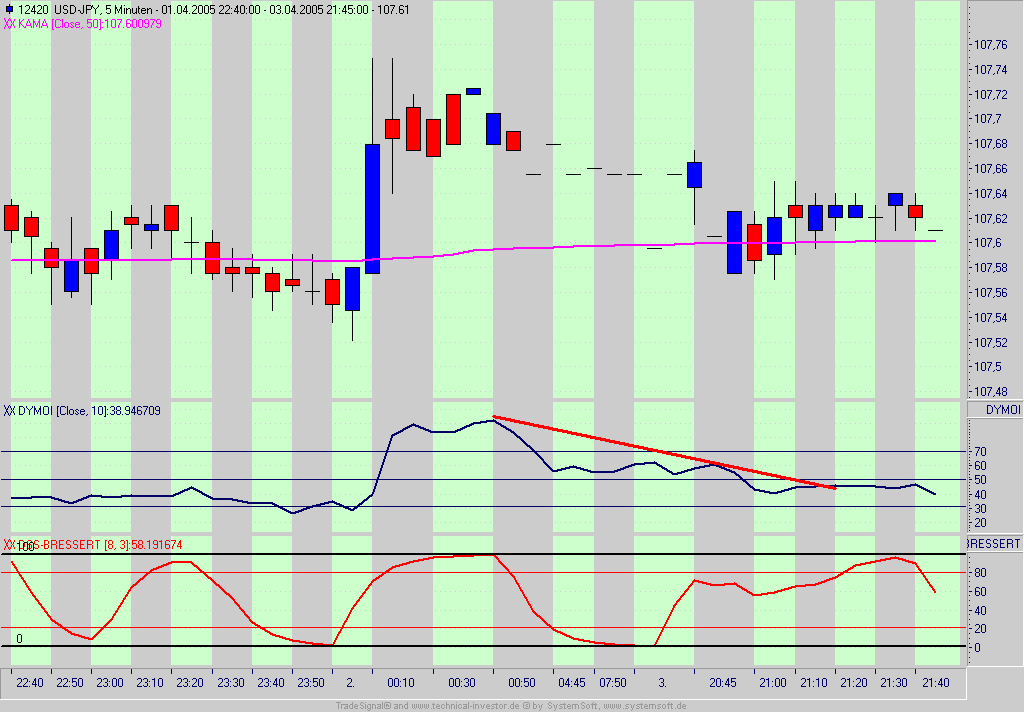
Task: Click the 23:50 time axis label
Action: [311, 683]
